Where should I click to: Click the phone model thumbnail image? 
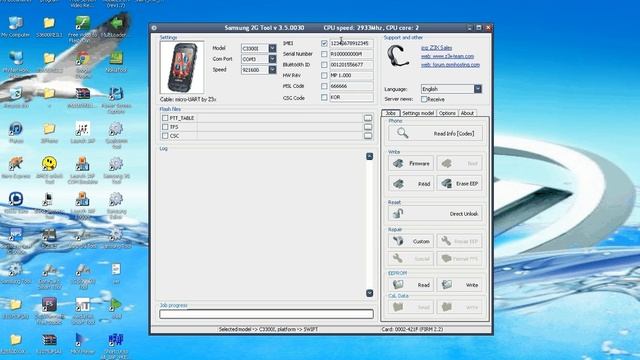coord(182,67)
